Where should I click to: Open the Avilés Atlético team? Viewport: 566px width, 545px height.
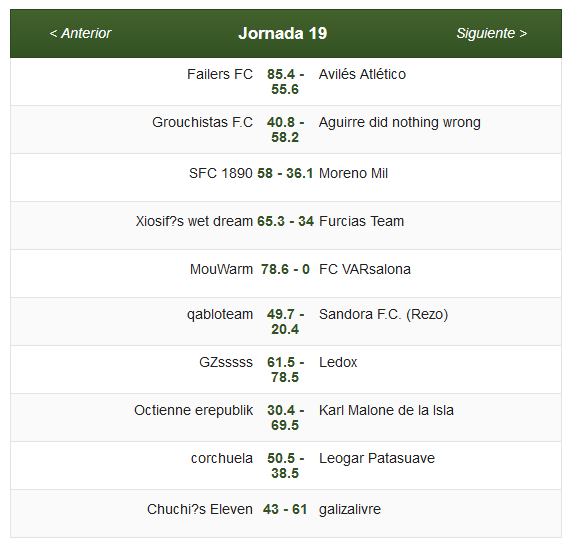362,74
